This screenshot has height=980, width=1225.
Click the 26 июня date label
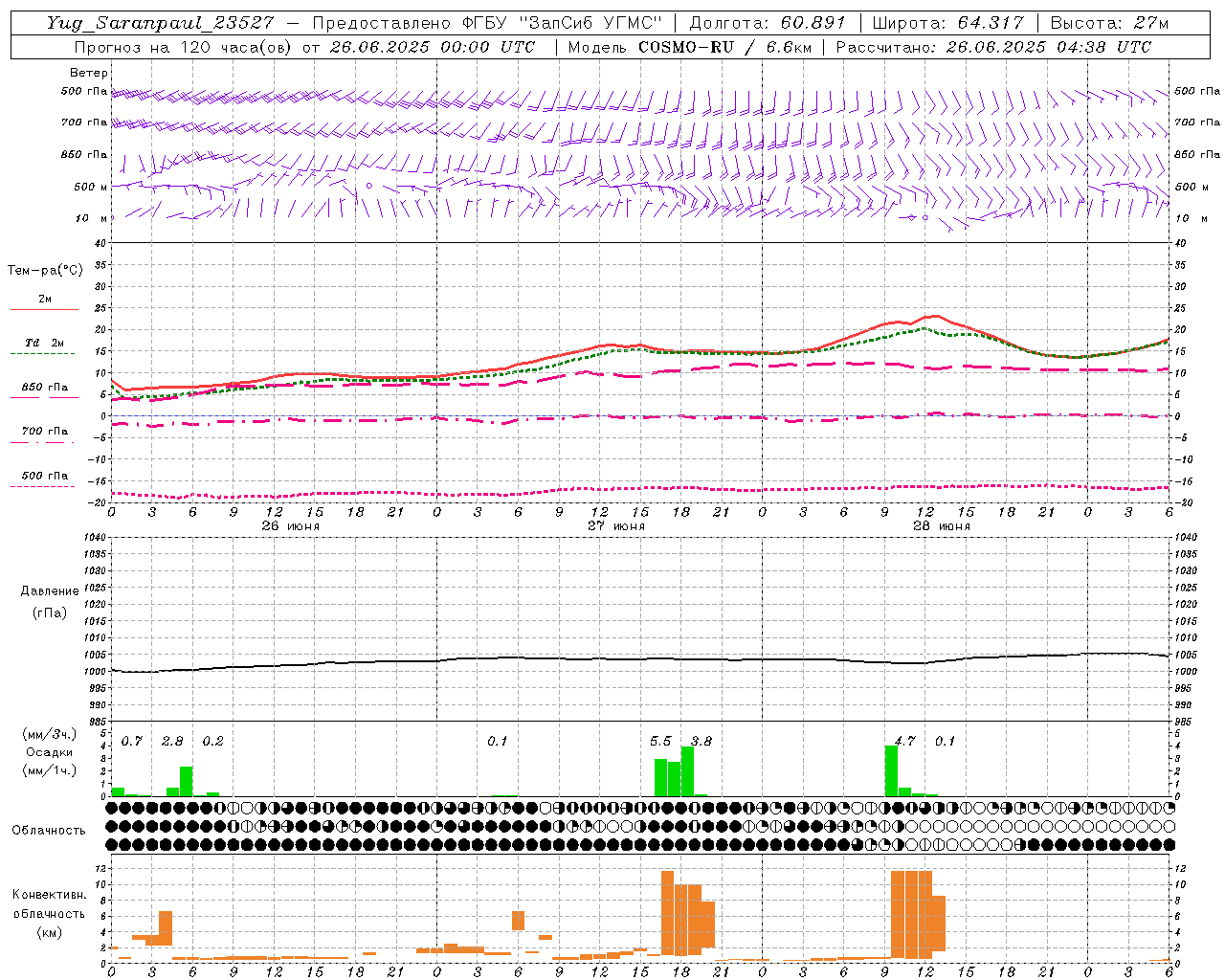pyautogui.click(x=291, y=526)
